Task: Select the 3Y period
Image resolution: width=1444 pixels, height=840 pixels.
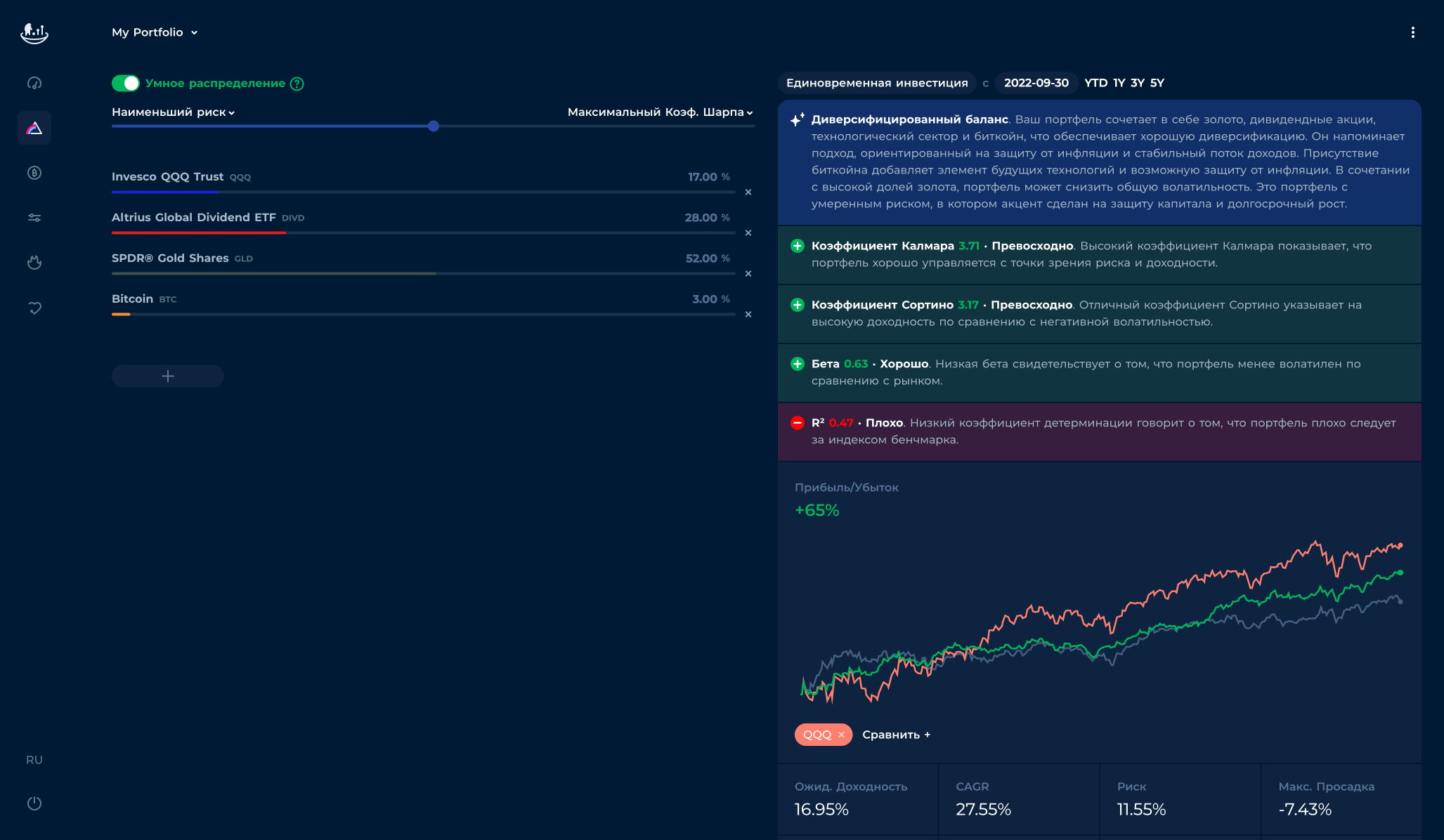Action: (x=1138, y=83)
